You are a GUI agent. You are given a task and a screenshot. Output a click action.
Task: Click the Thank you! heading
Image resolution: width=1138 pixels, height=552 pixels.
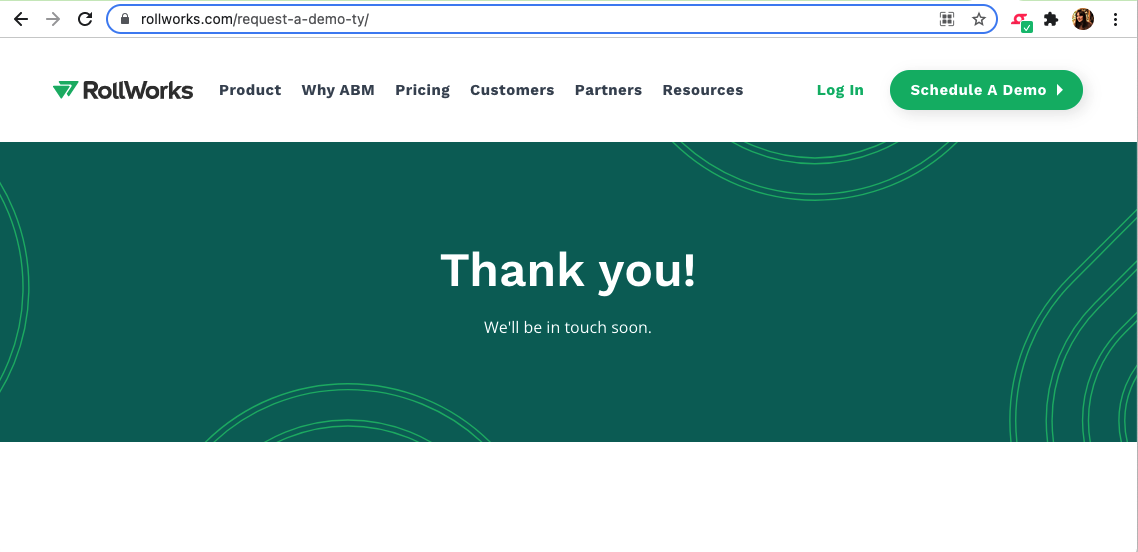point(568,270)
